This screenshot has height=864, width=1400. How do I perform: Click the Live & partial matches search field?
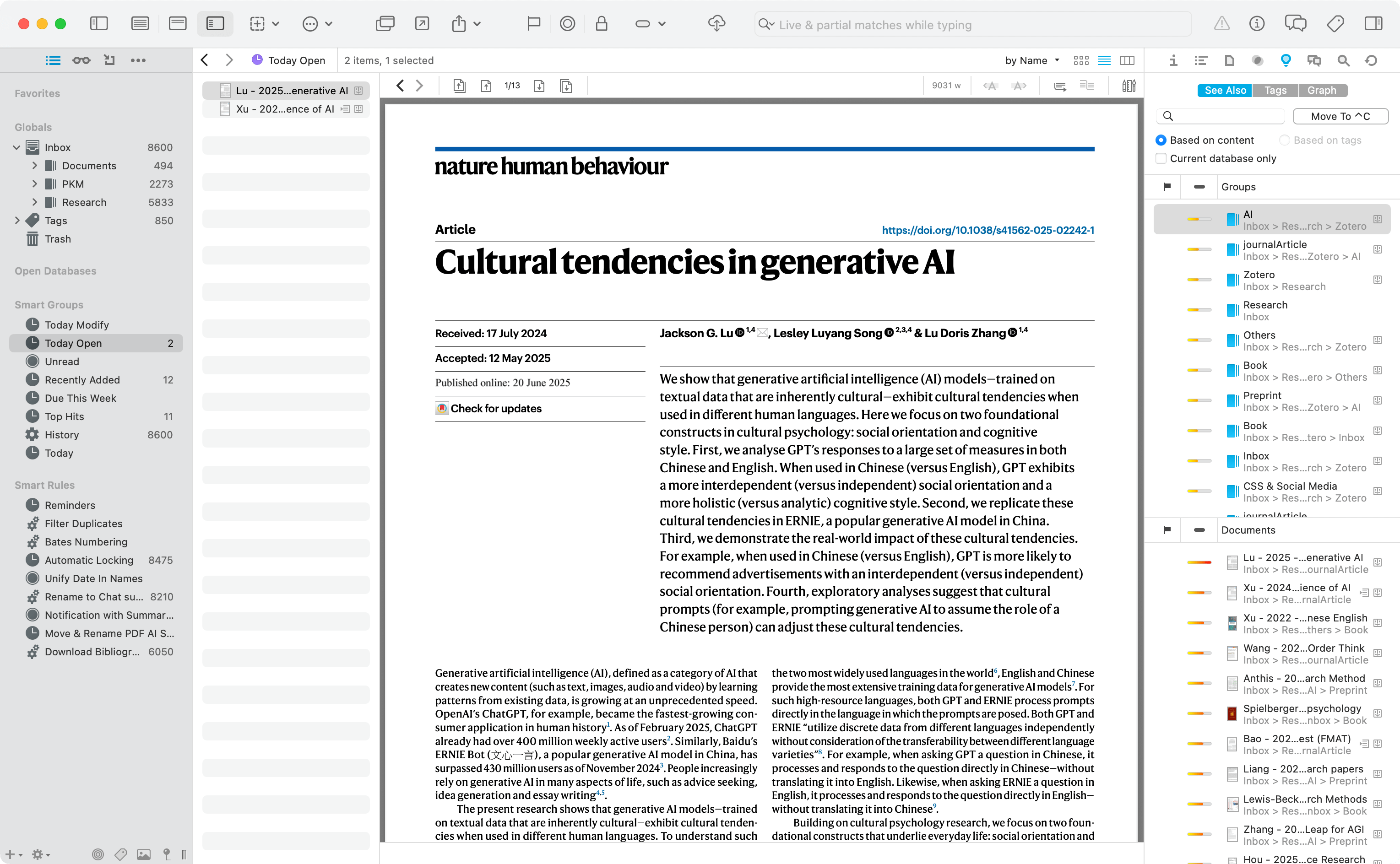point(972,25)
